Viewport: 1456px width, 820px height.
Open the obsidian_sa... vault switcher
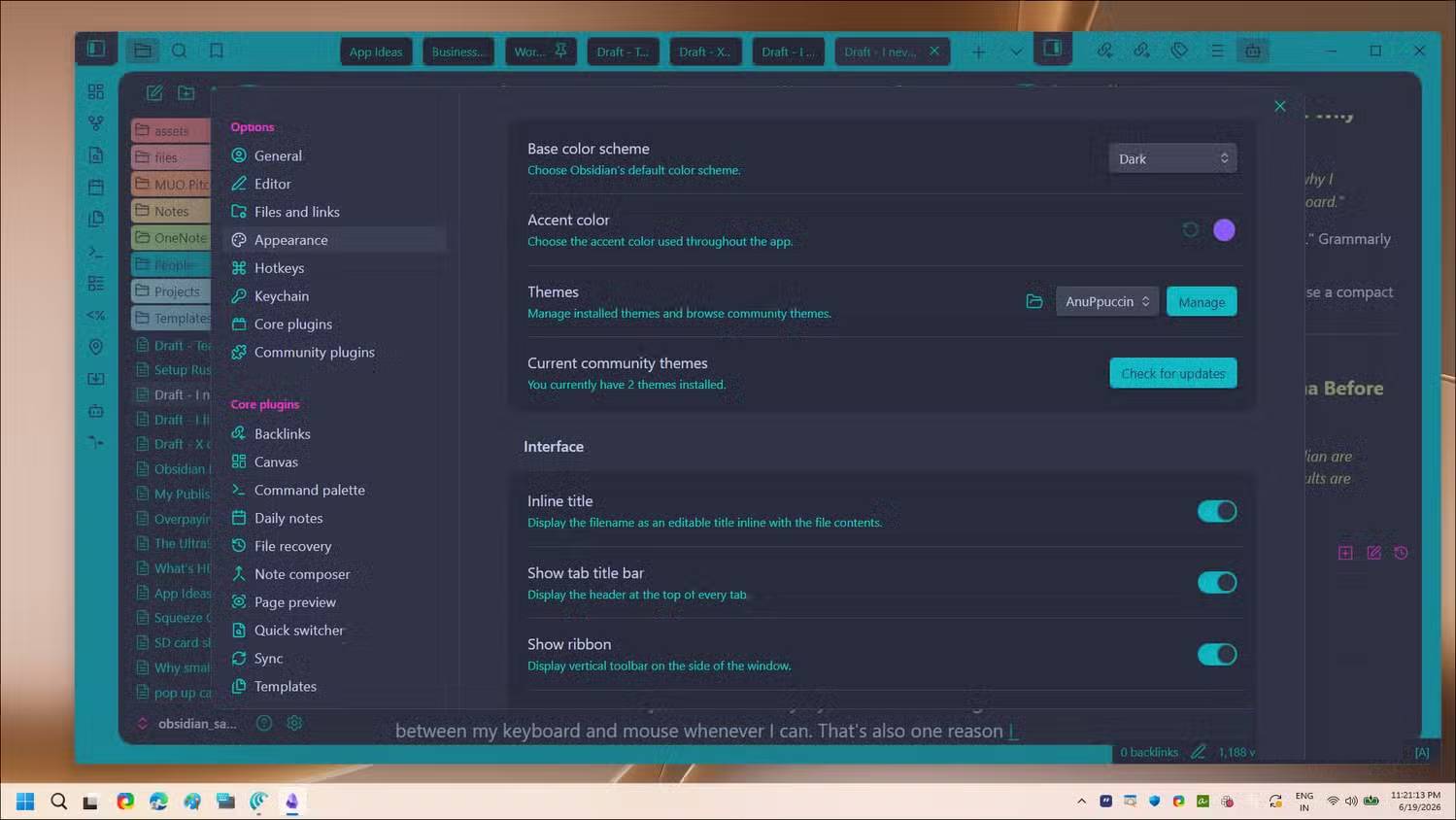pyautogui.click(x=188, y=723)
